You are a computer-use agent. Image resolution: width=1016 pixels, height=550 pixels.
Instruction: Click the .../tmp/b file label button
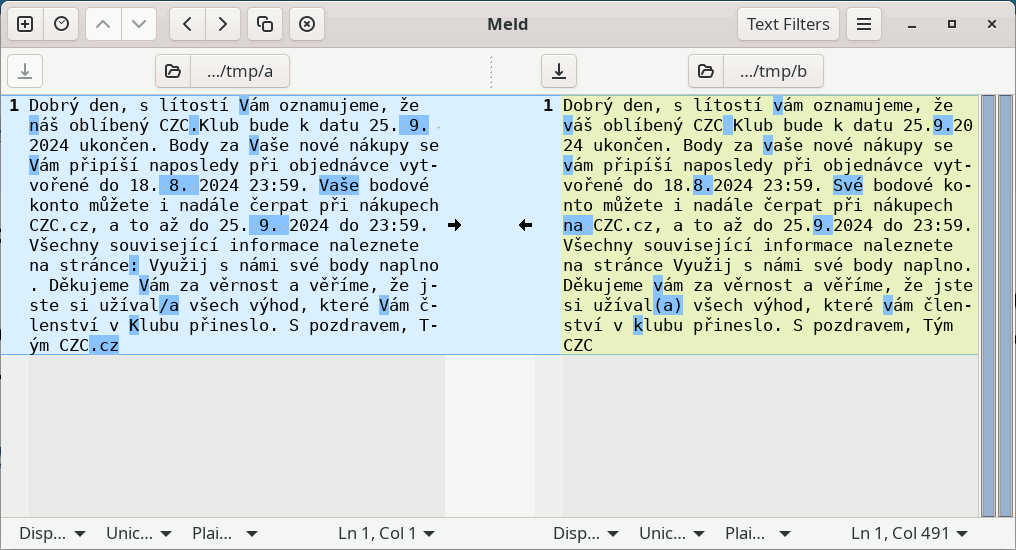pyautogui.click(x=774, y=71)
